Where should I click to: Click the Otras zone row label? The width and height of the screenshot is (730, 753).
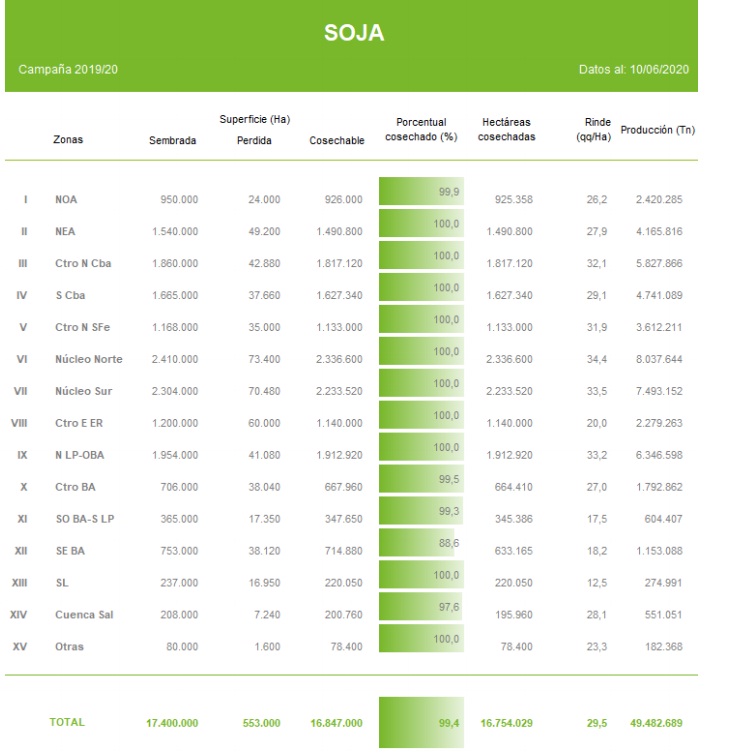pyautogui.click(x=69, y=647)
